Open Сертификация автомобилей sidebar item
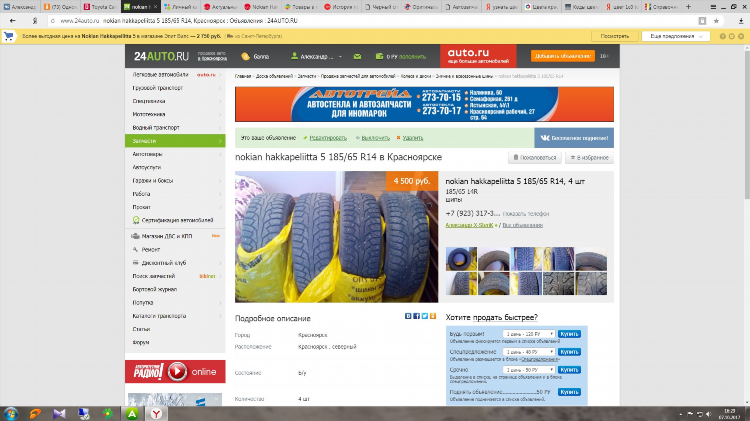Image resolution: width=750 pixels, height=421 pixels. click(x=175, y=220)
